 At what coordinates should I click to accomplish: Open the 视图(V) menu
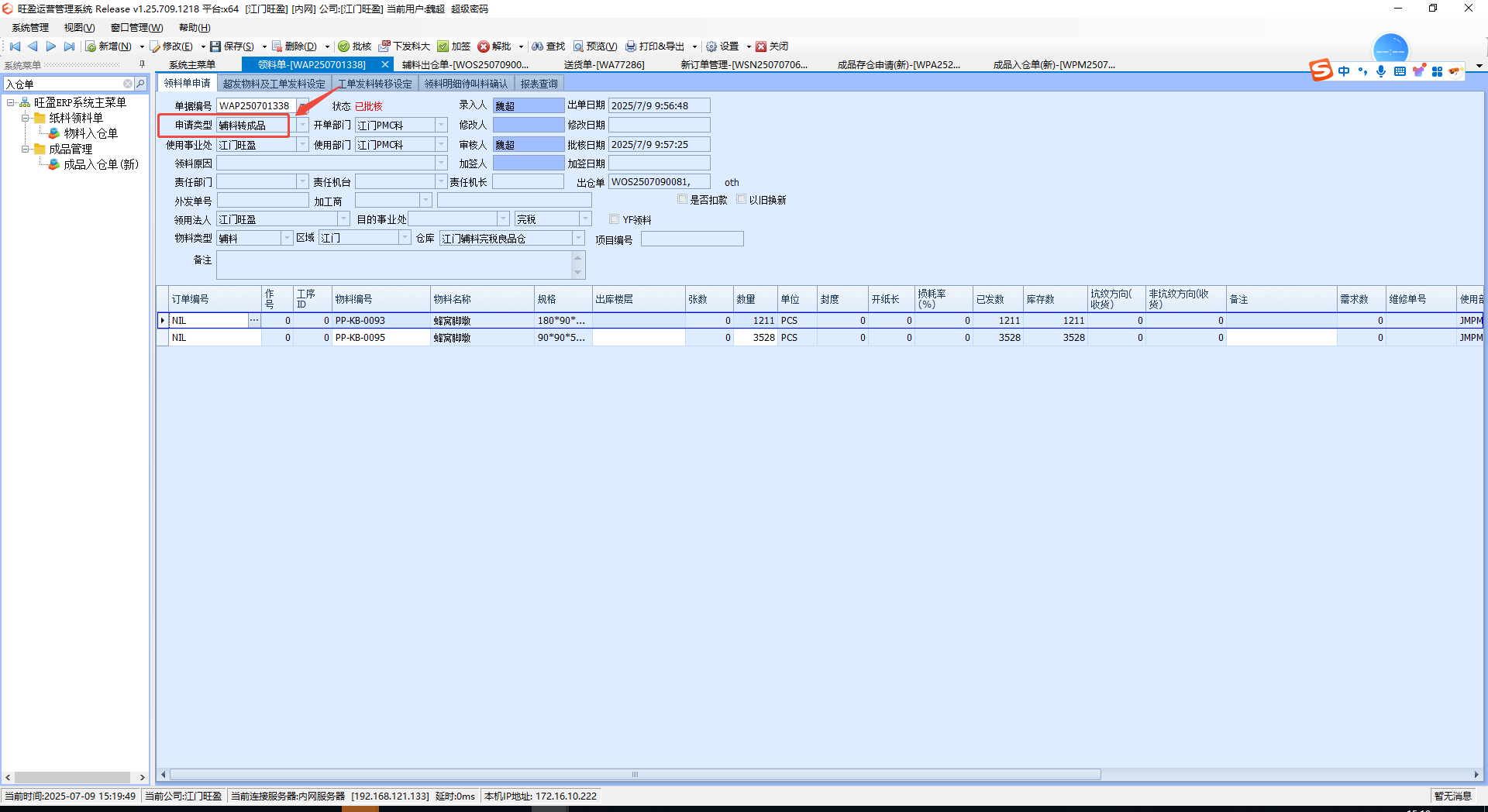point(80,28)
